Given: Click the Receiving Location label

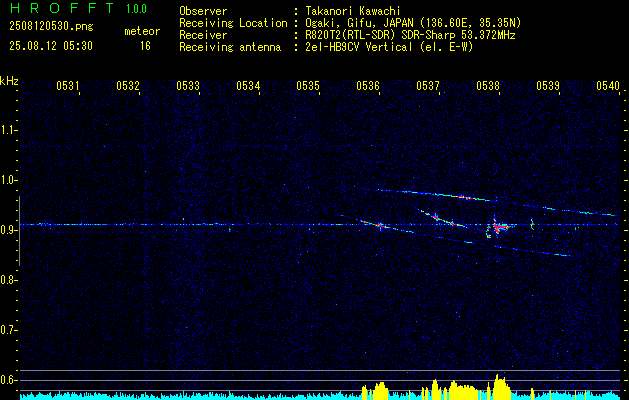Looking at the screenshot, I should point(233,23).
